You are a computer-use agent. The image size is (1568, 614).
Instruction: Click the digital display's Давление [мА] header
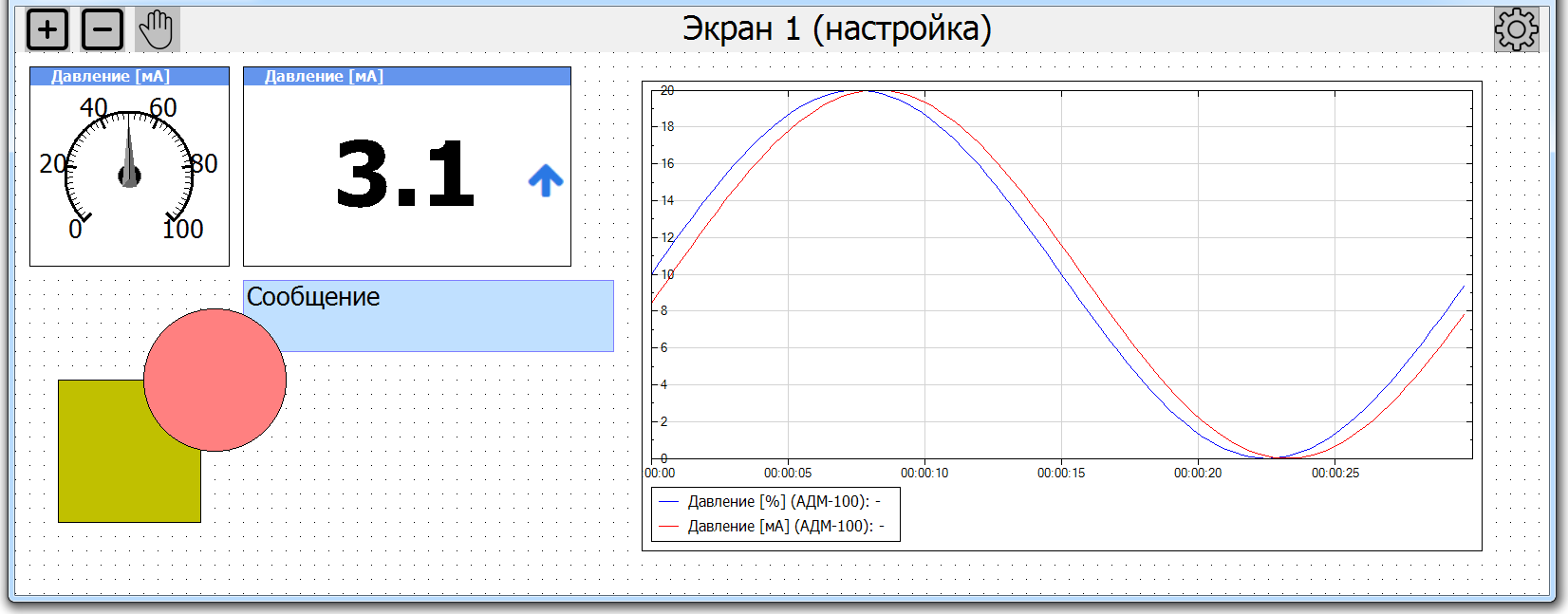pos(406,77)
